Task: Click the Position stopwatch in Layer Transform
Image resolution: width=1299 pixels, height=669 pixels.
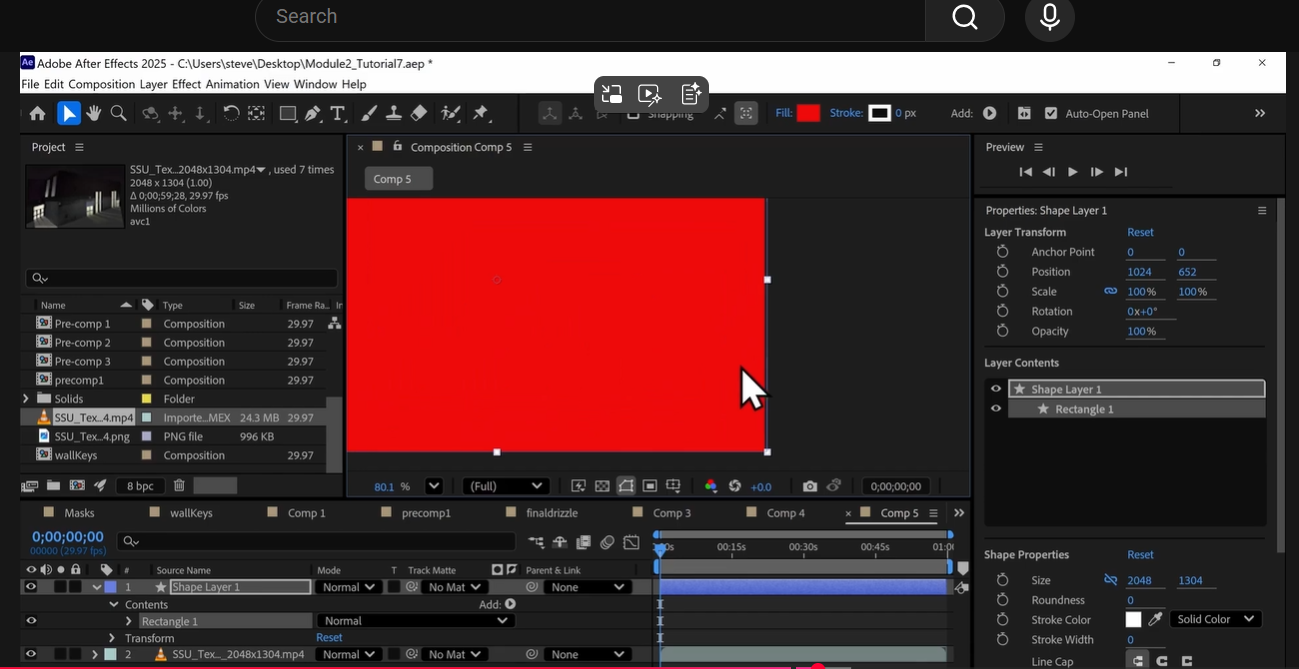Action: pos(1003,271)
